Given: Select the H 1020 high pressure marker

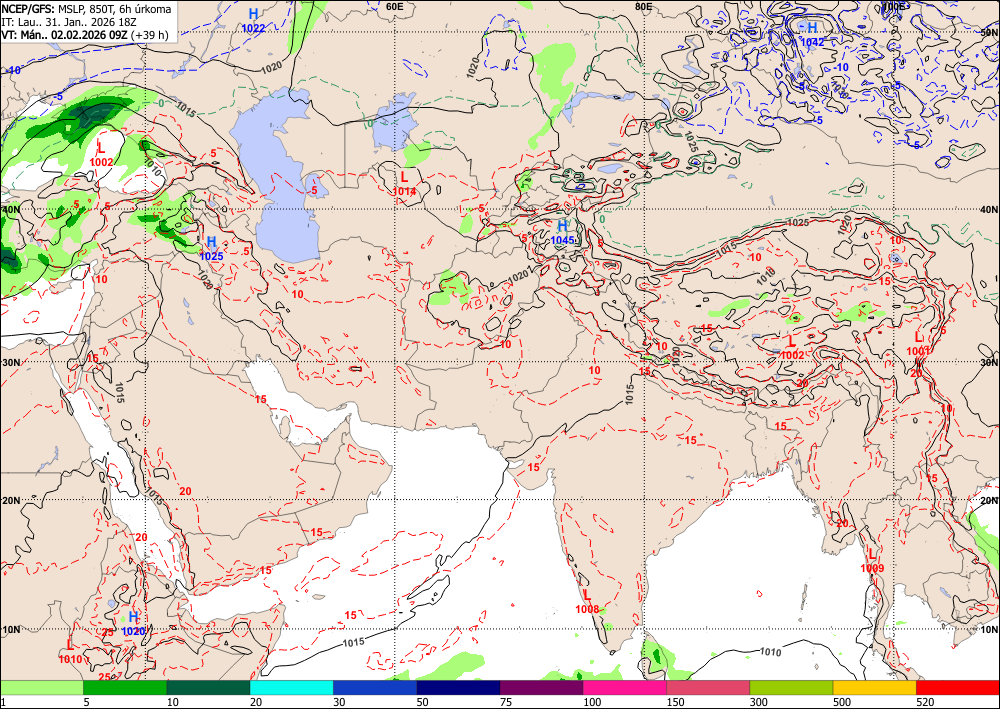Looking at the screenshot, I should pos(133,623).
